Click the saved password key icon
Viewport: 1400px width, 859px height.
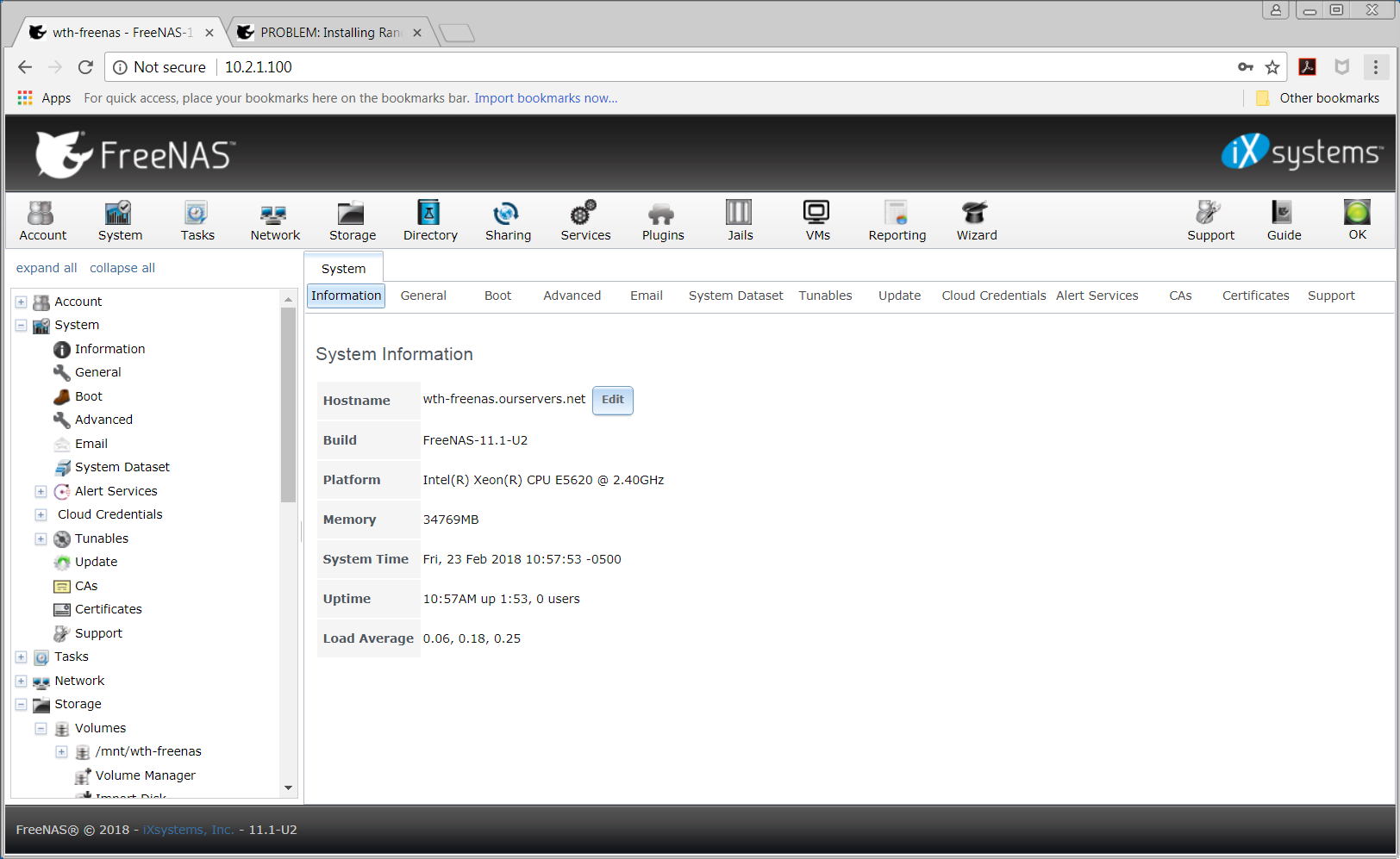tap(1245, 67)
